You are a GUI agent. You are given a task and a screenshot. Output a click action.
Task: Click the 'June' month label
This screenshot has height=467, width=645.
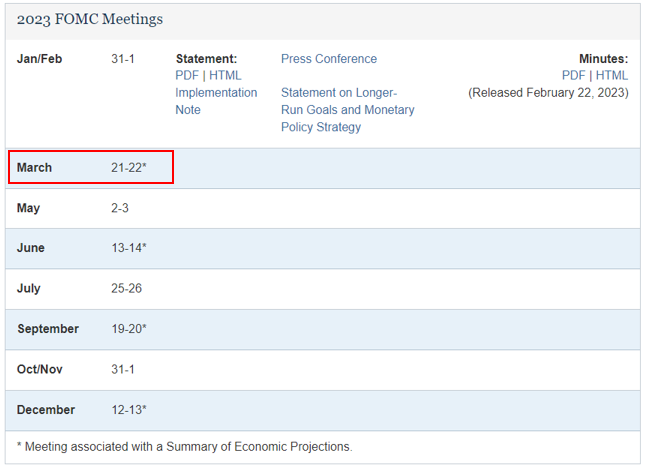31,248
